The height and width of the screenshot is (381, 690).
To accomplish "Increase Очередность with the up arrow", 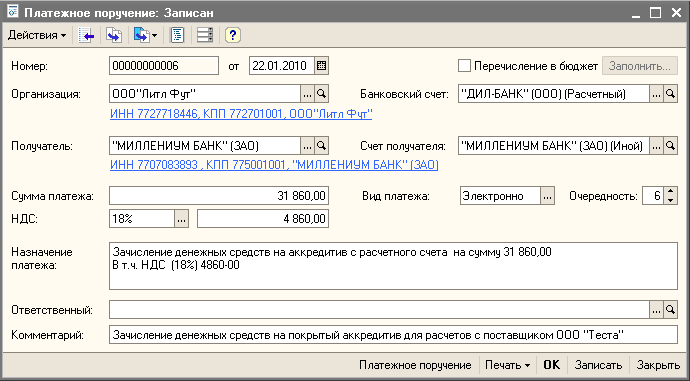I will pos(670,191).
